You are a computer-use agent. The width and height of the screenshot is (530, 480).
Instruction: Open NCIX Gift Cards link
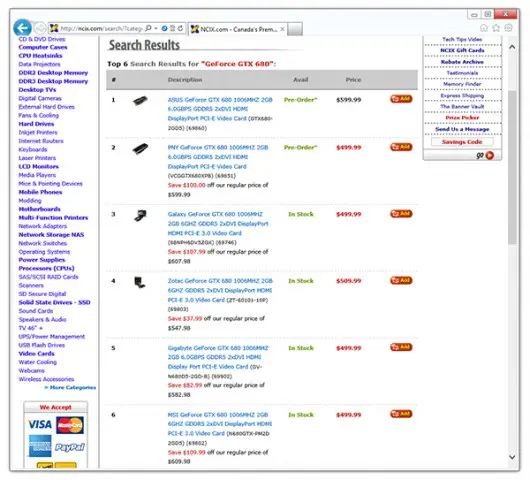462,50
